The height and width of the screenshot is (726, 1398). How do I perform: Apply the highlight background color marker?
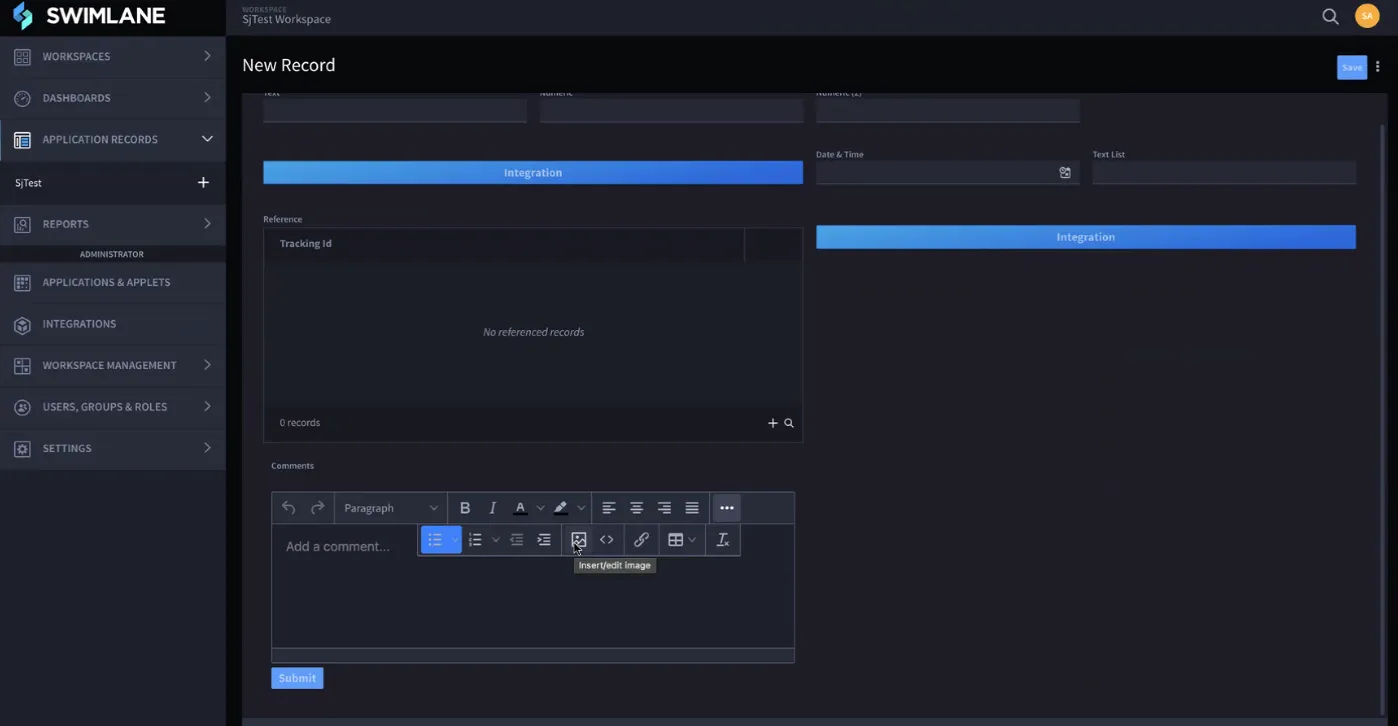tap(560, 508)
